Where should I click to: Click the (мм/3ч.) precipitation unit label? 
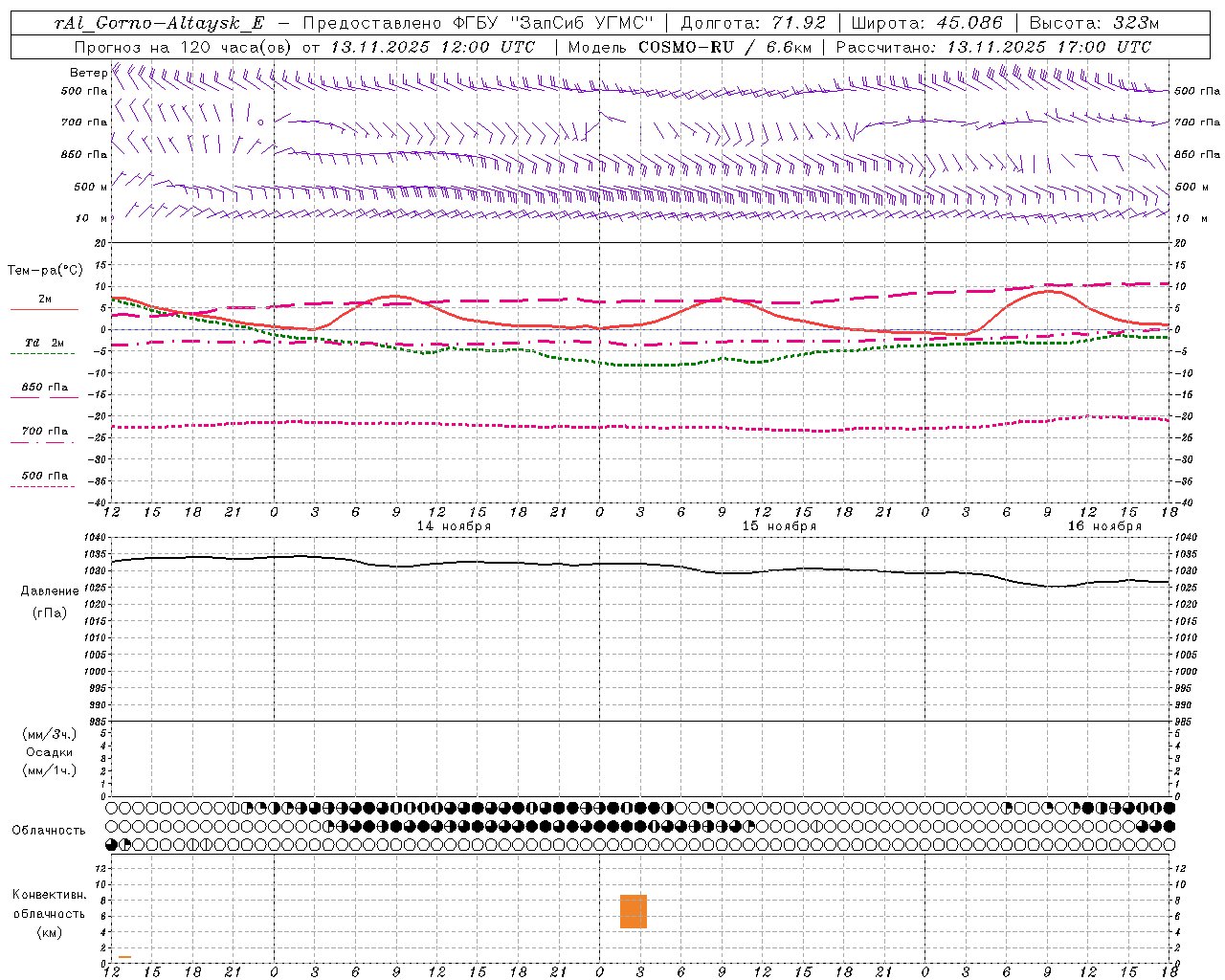point(50,734)
